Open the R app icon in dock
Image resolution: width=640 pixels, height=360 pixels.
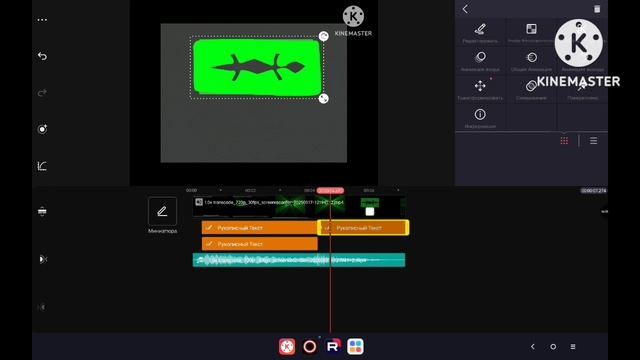tap(333, 347)
